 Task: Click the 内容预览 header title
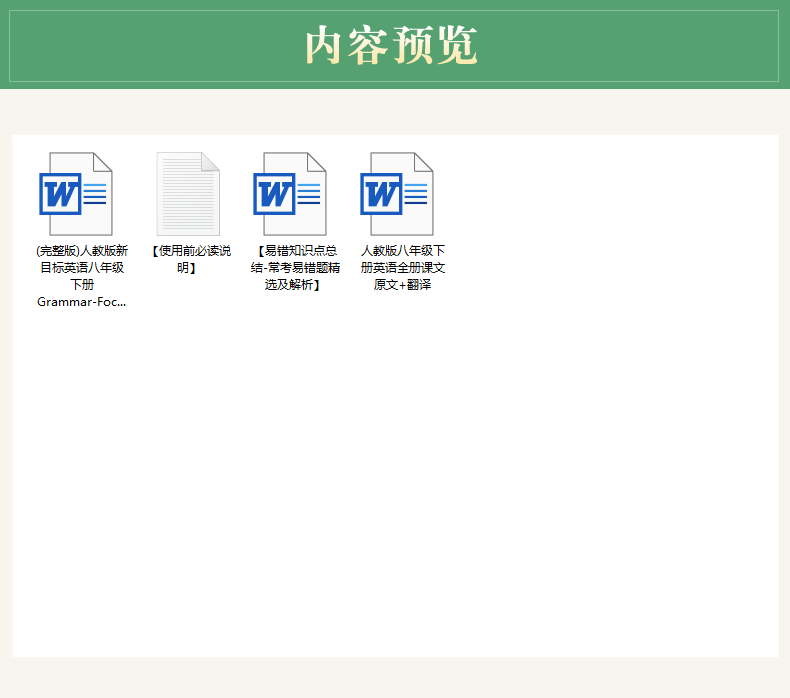[x=391, y=45]
